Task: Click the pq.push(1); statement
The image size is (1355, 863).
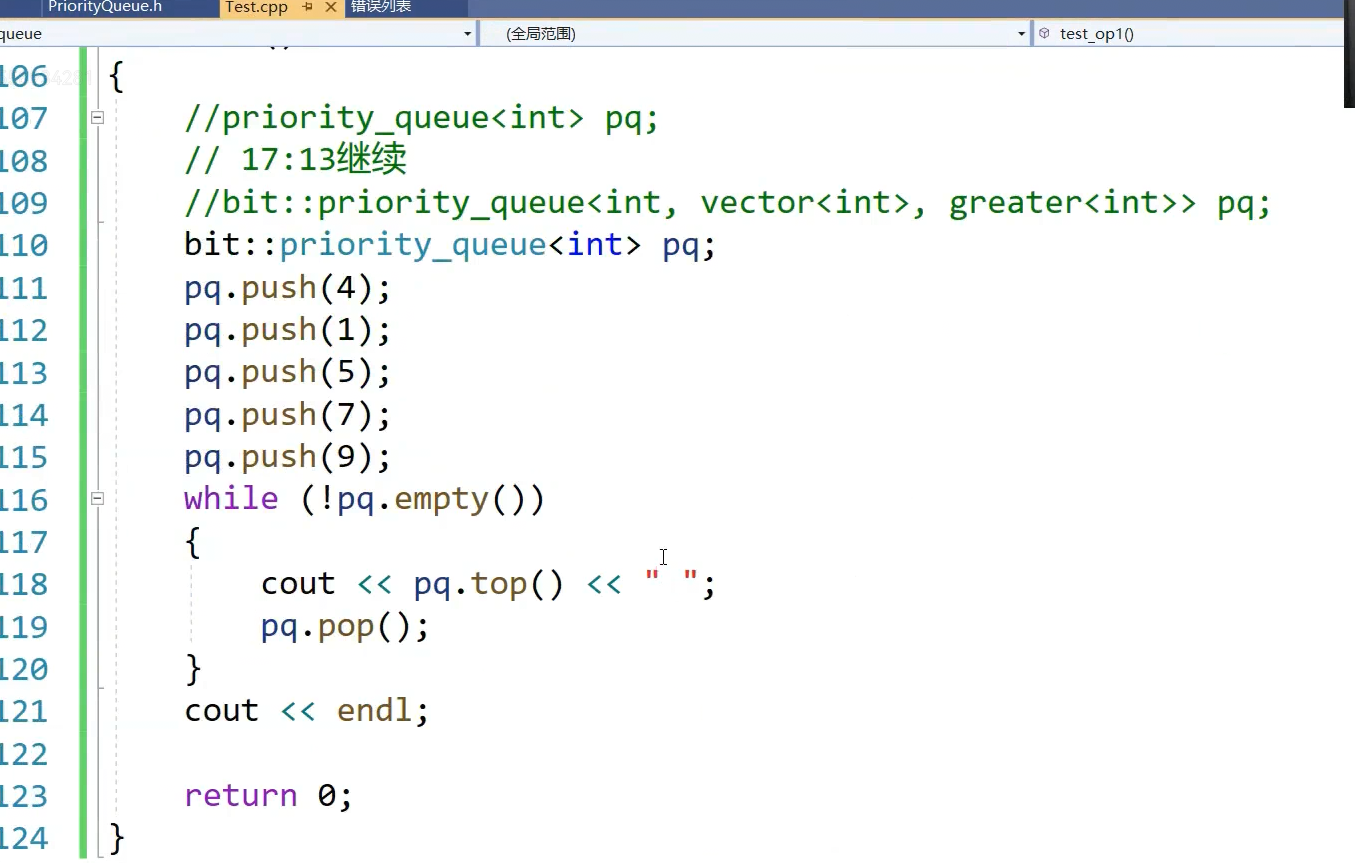Action: (287, 331)
